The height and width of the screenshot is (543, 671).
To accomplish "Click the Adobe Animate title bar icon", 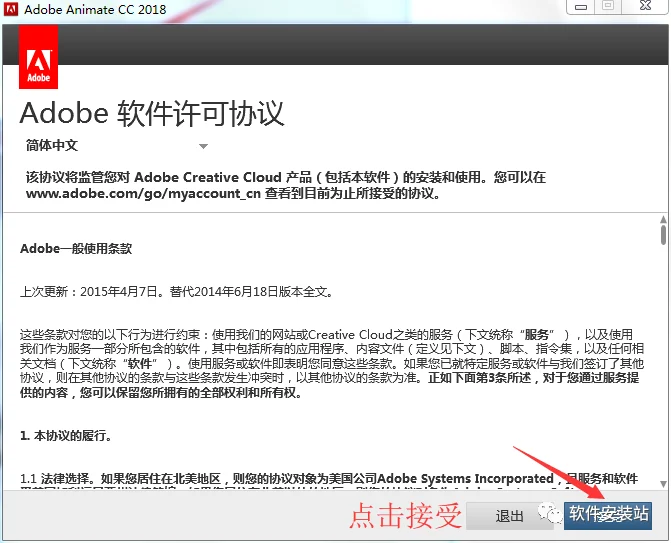I will (x=11, y=9).
